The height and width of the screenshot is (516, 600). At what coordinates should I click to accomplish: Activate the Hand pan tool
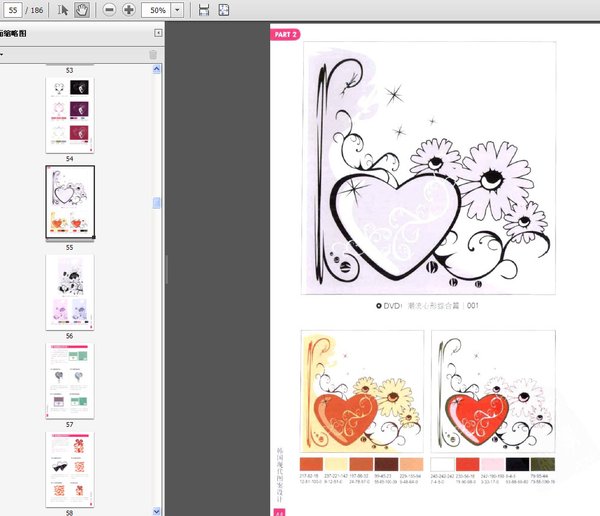pos(82,10)
